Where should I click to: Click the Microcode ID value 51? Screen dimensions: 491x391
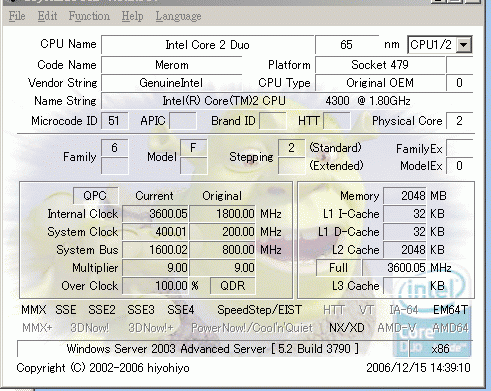click(x=114, y=121)
